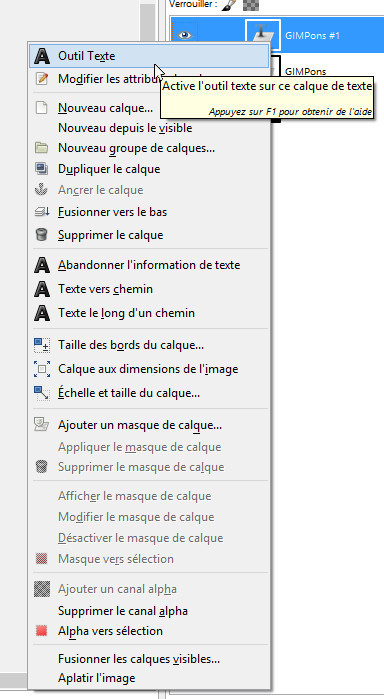Toggle the paintbrush pixel lock next to Verrouiller

[228, 6]
